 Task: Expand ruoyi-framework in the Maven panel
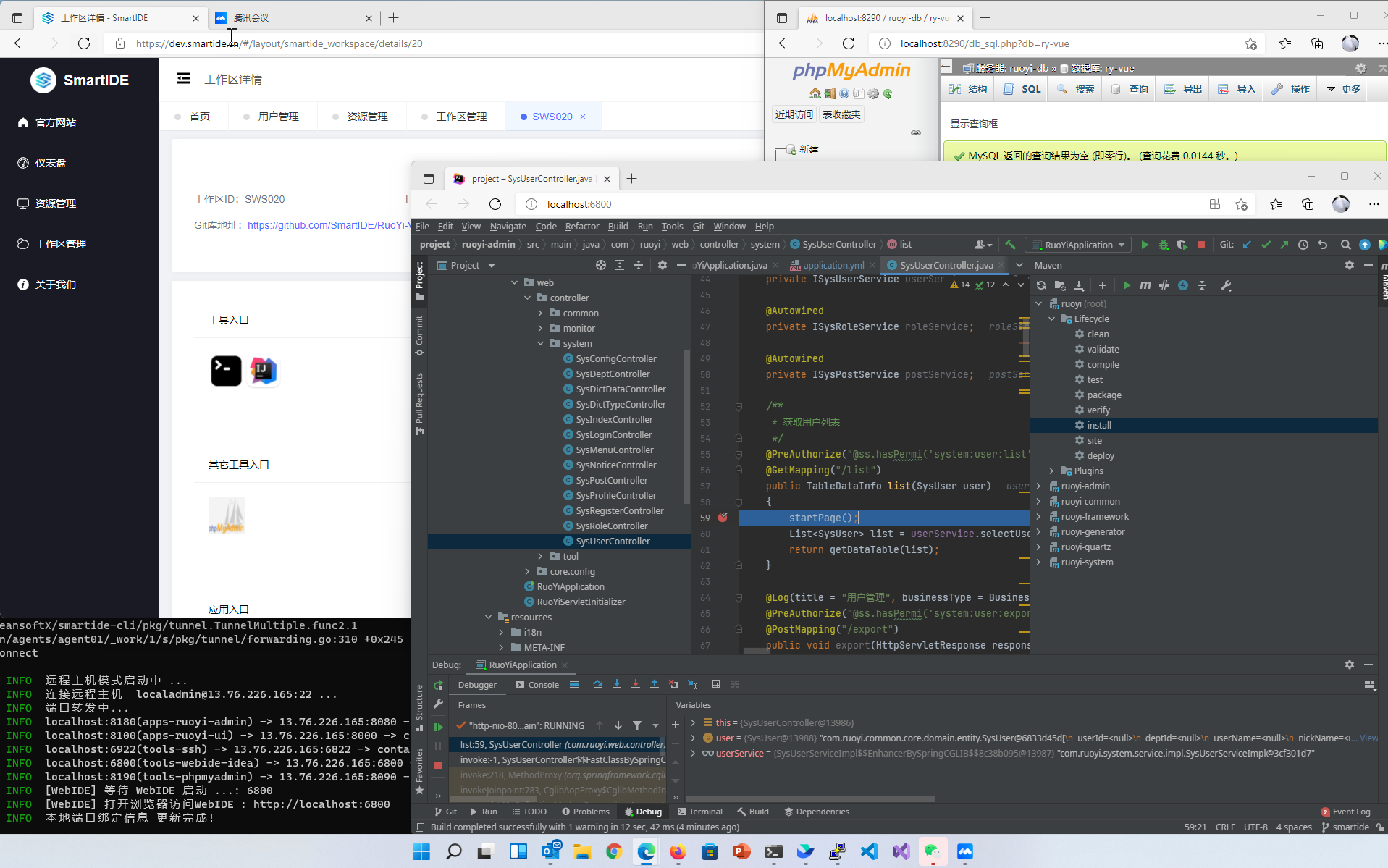pyautogui.click(x=1038, y=516)
